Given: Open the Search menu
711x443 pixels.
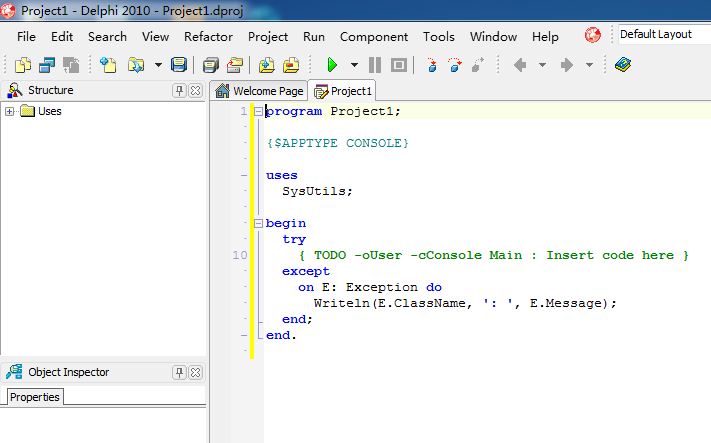Looking at the screenshot, I should tap(107, 37).
